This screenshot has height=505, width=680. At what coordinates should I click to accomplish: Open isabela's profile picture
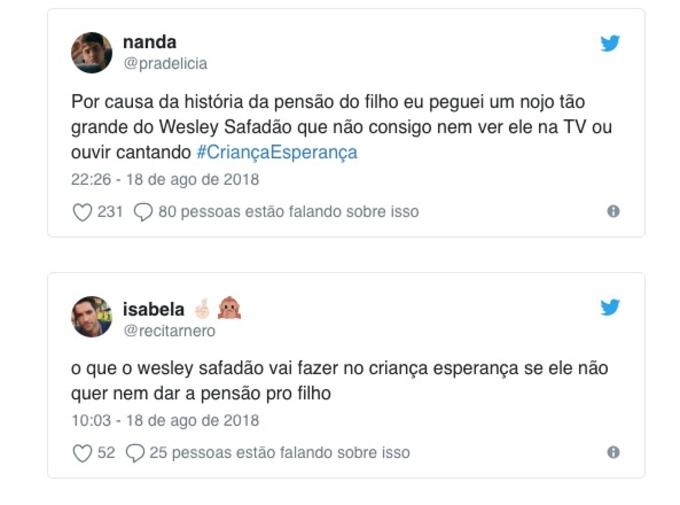pyautogui.click(x=91, y=317)
